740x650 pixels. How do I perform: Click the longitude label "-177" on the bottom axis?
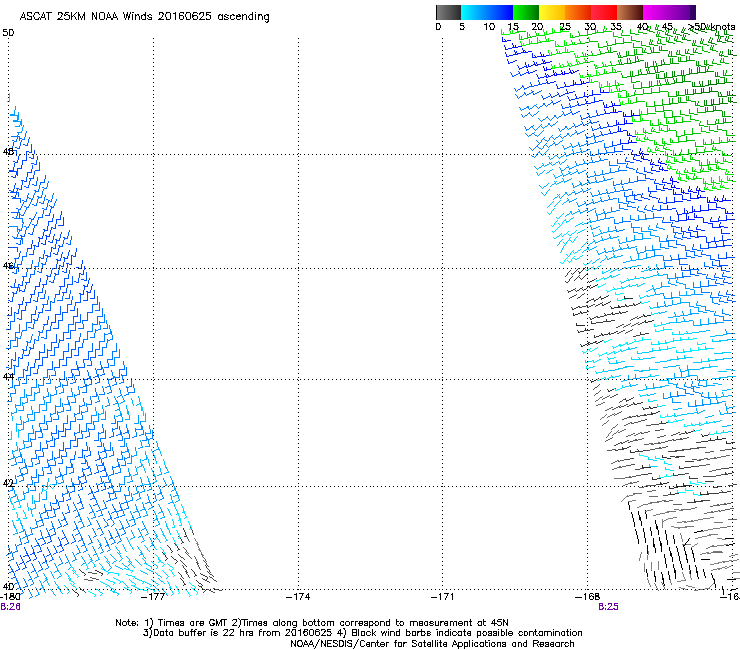click(153, 597)
